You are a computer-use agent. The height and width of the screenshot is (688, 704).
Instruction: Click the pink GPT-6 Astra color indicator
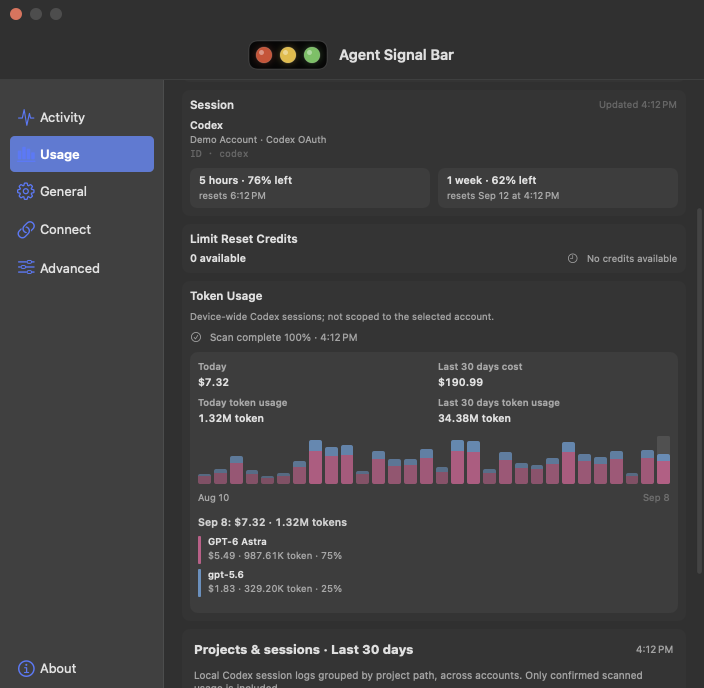pyautogui.click(x=199, y=550)
